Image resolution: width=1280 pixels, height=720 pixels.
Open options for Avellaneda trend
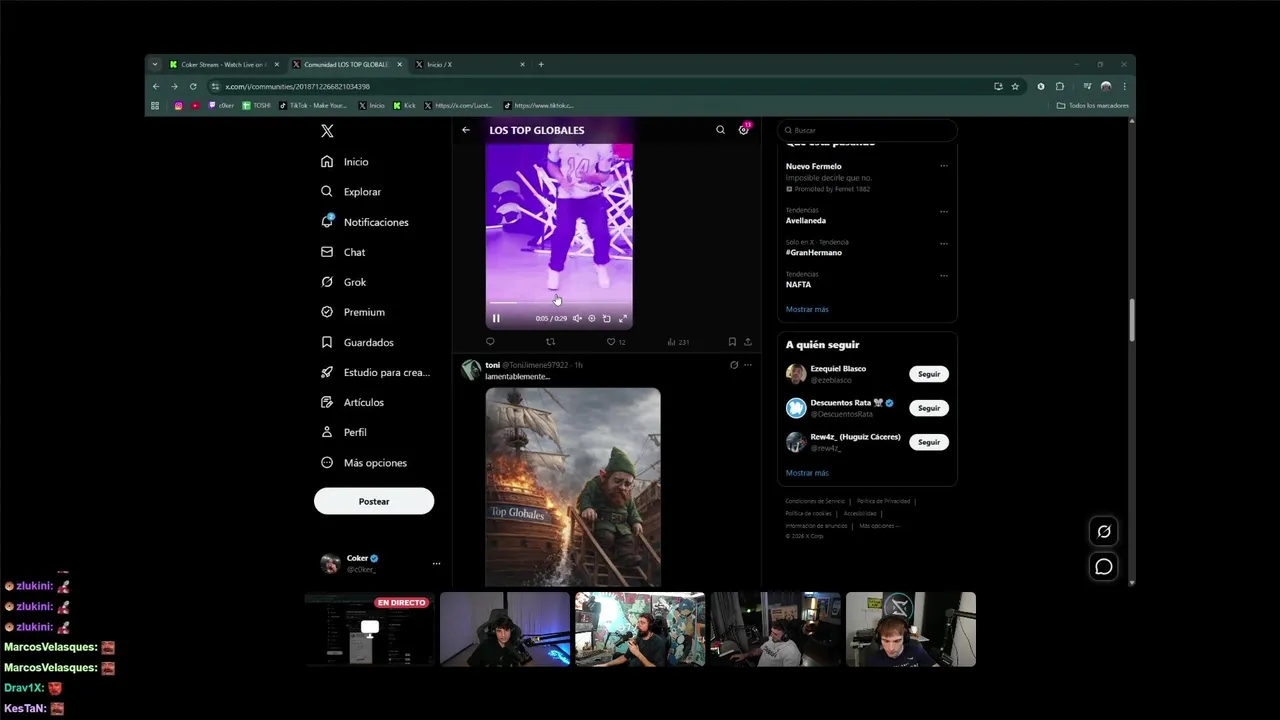944,212
